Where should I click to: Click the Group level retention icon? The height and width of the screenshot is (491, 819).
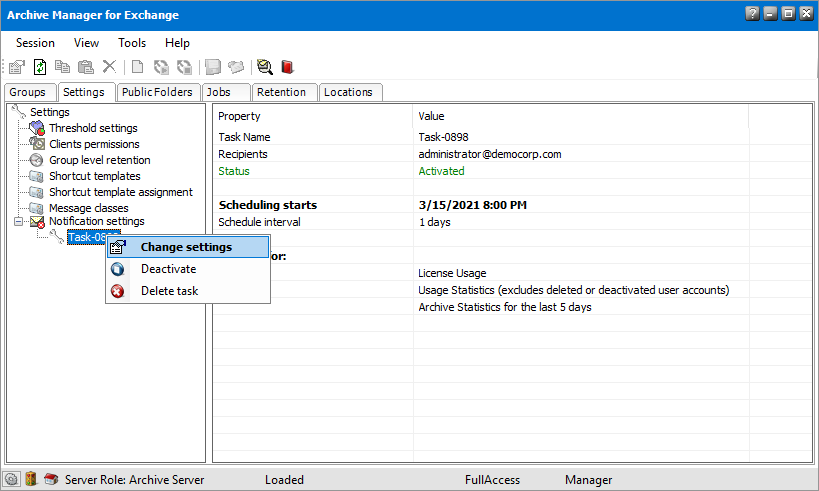point(37,160)
